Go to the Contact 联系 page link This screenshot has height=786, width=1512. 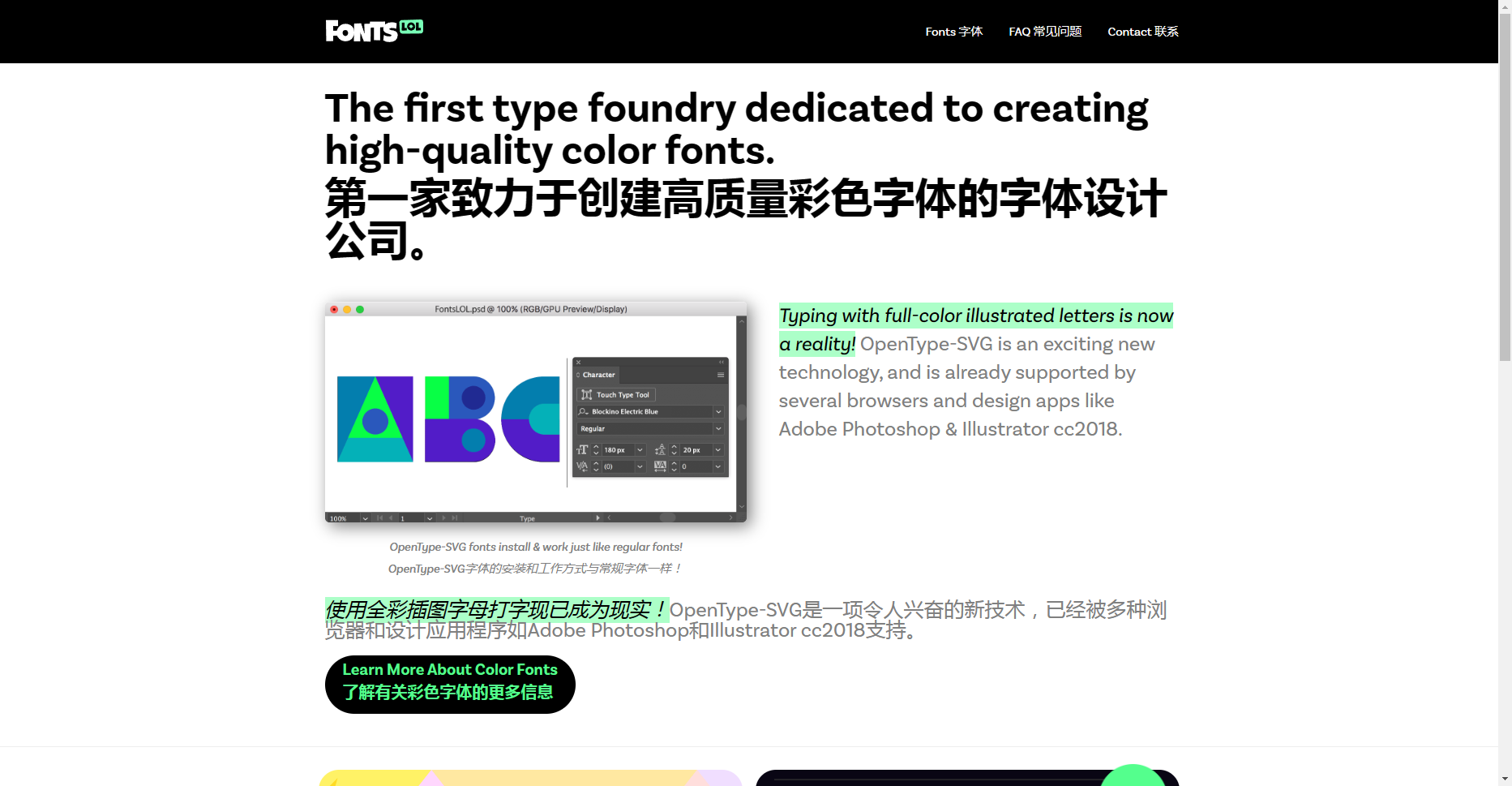tap(1143, 32)
